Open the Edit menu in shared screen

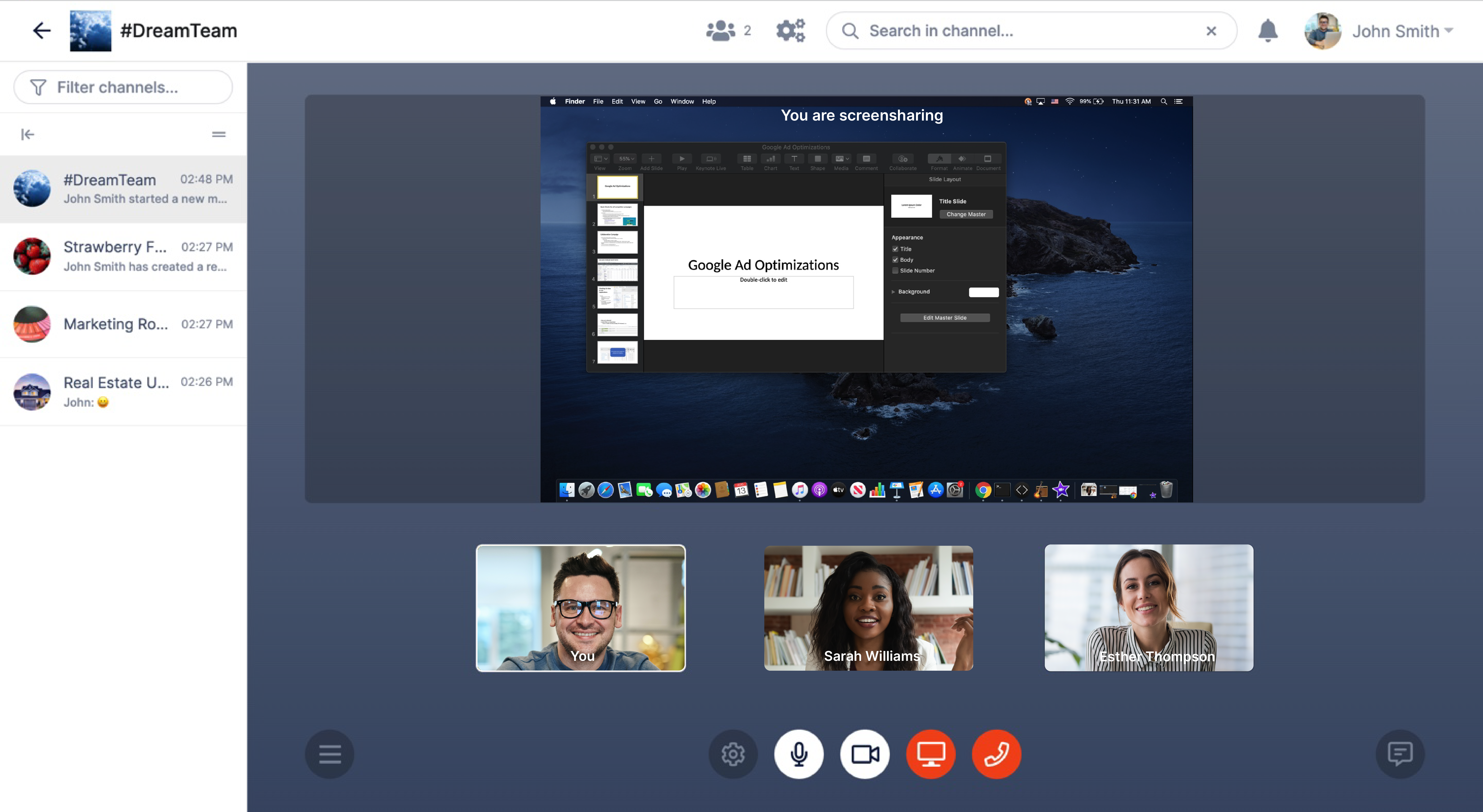[x=617, y=101]
